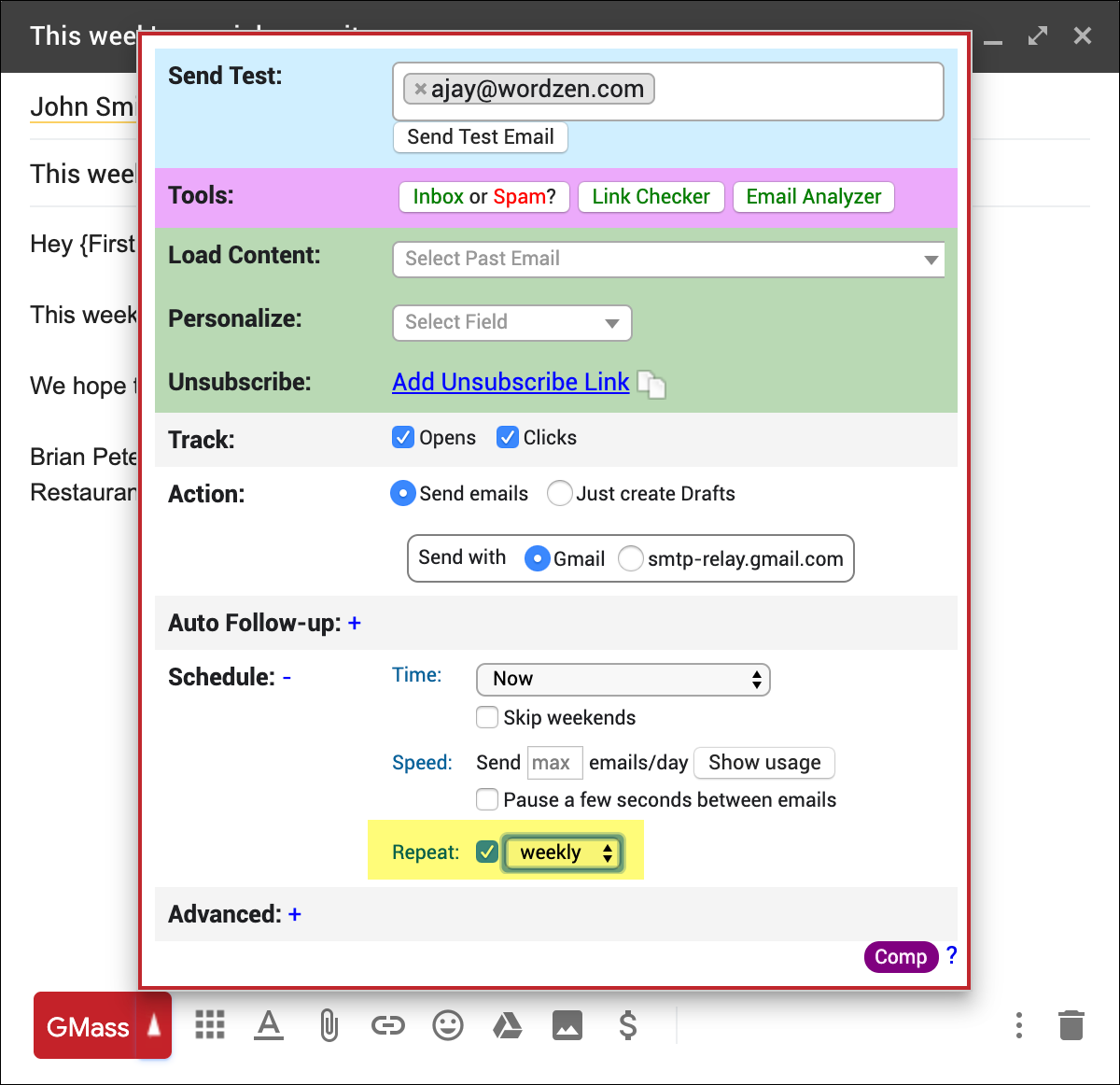Screen dimensions: 1120x1085
Task: Choose smtp-relay.gmail.com for sending
Action: pyautogui.click(x=631, y=558)
